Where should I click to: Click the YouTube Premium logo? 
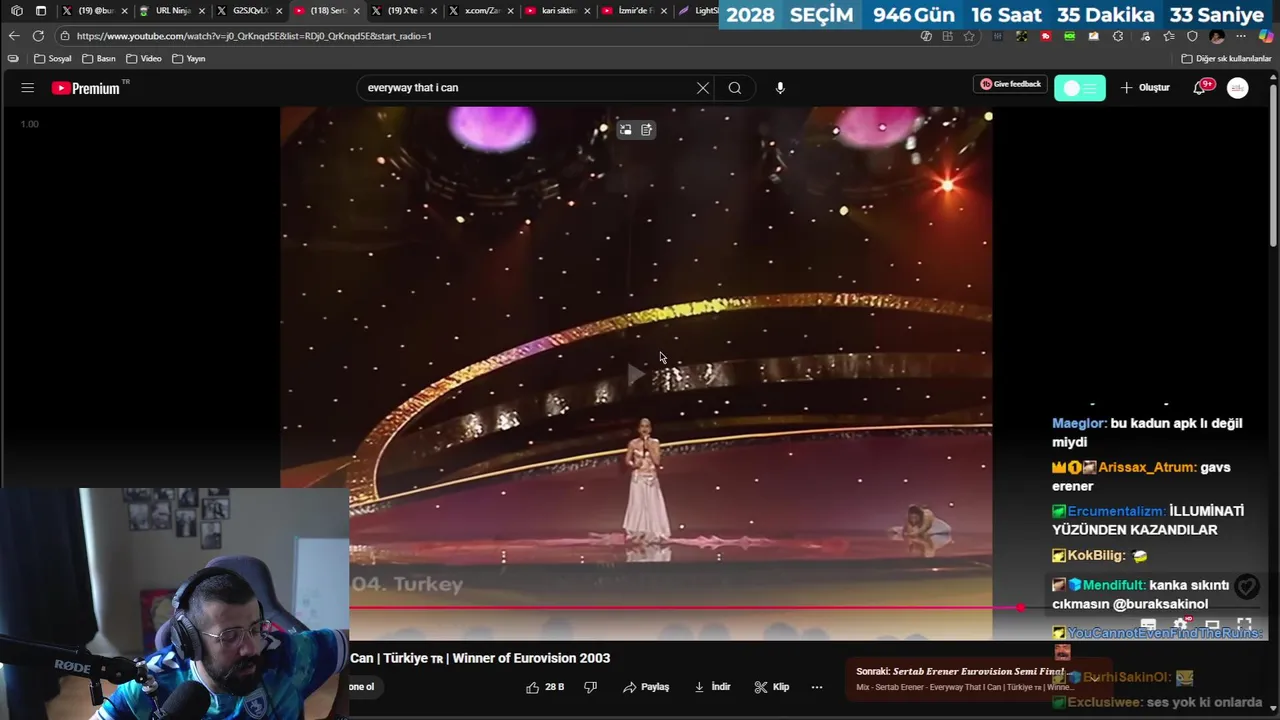[x=86, y=88]
